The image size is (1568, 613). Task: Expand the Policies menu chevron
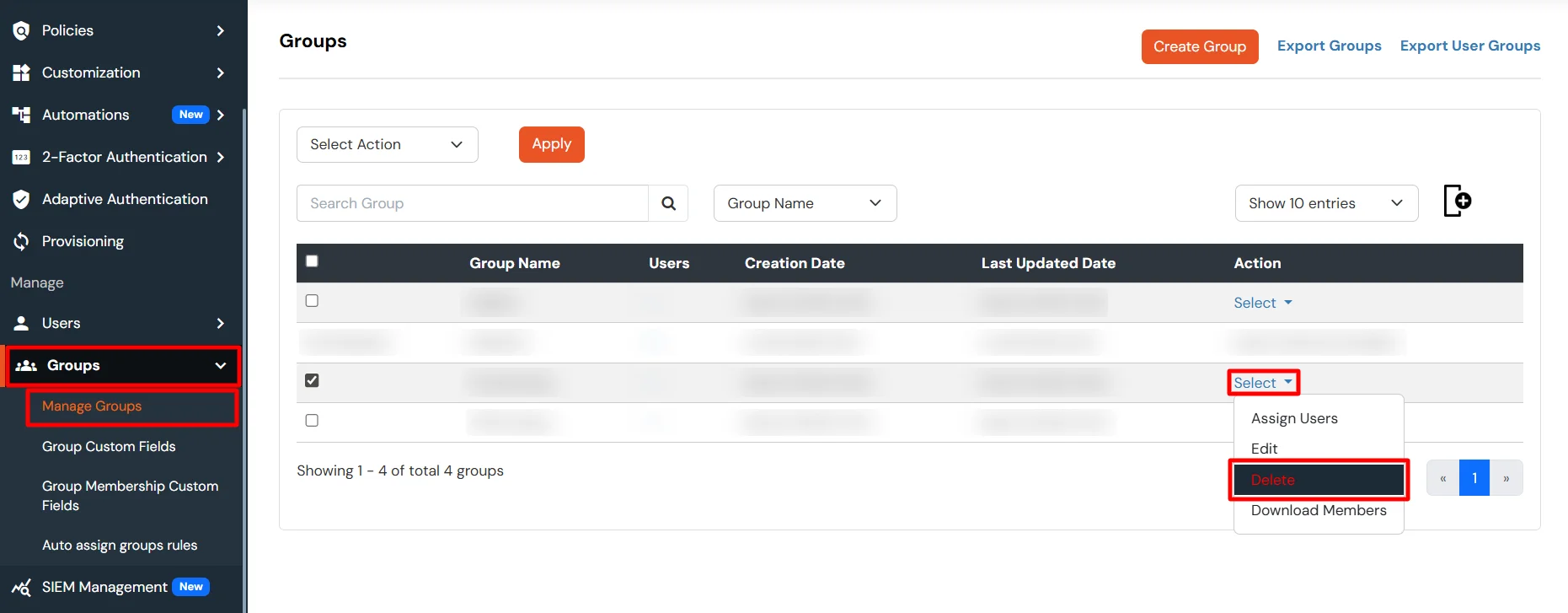[221, 30]
